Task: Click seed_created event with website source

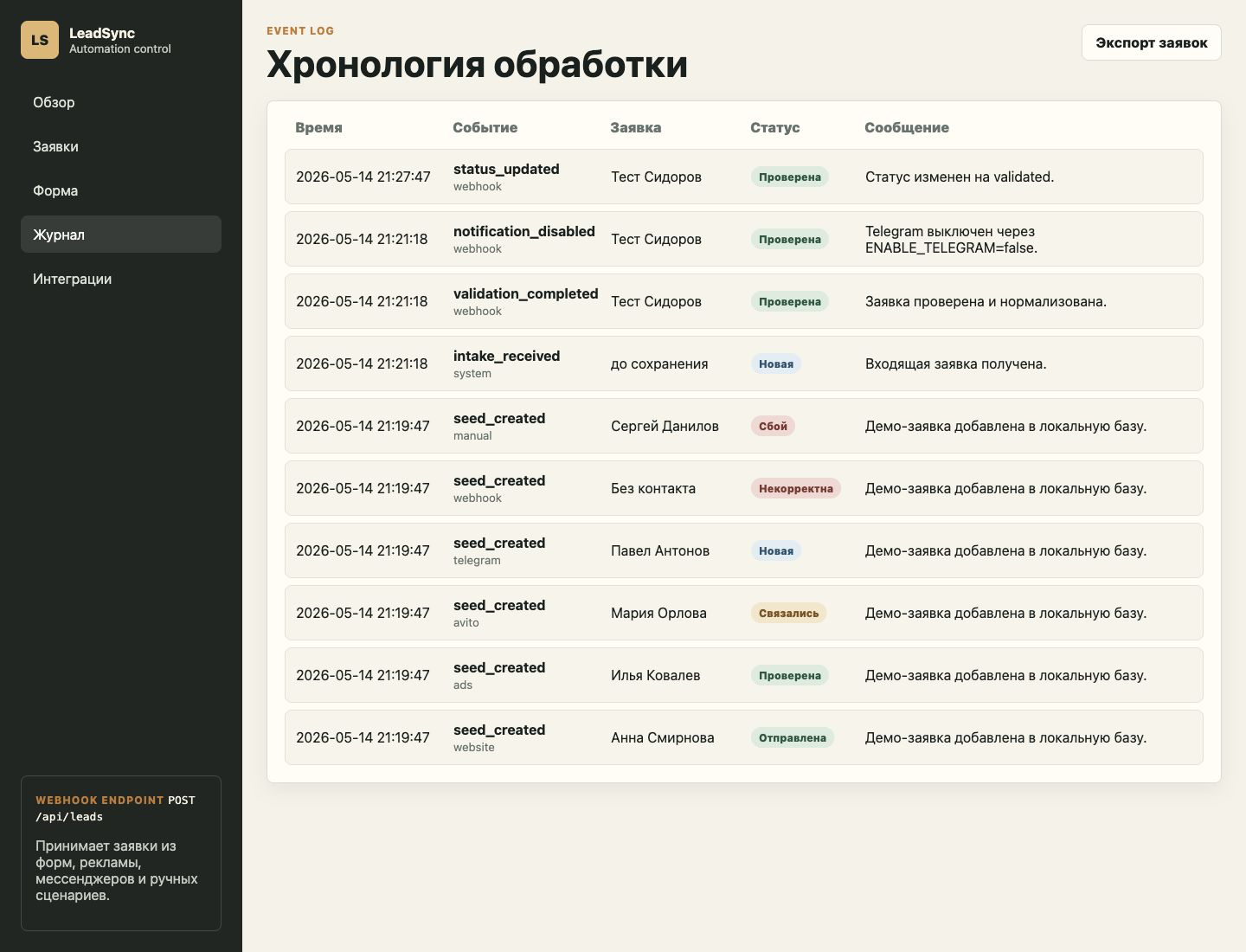Action: pos(499,730)
